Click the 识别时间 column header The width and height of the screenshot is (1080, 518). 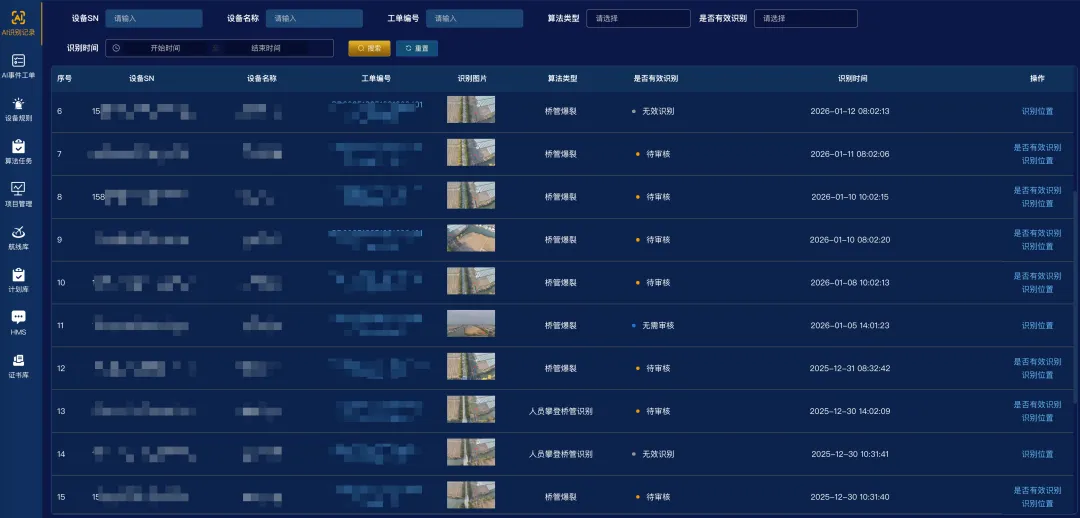[x=853, y=79]
